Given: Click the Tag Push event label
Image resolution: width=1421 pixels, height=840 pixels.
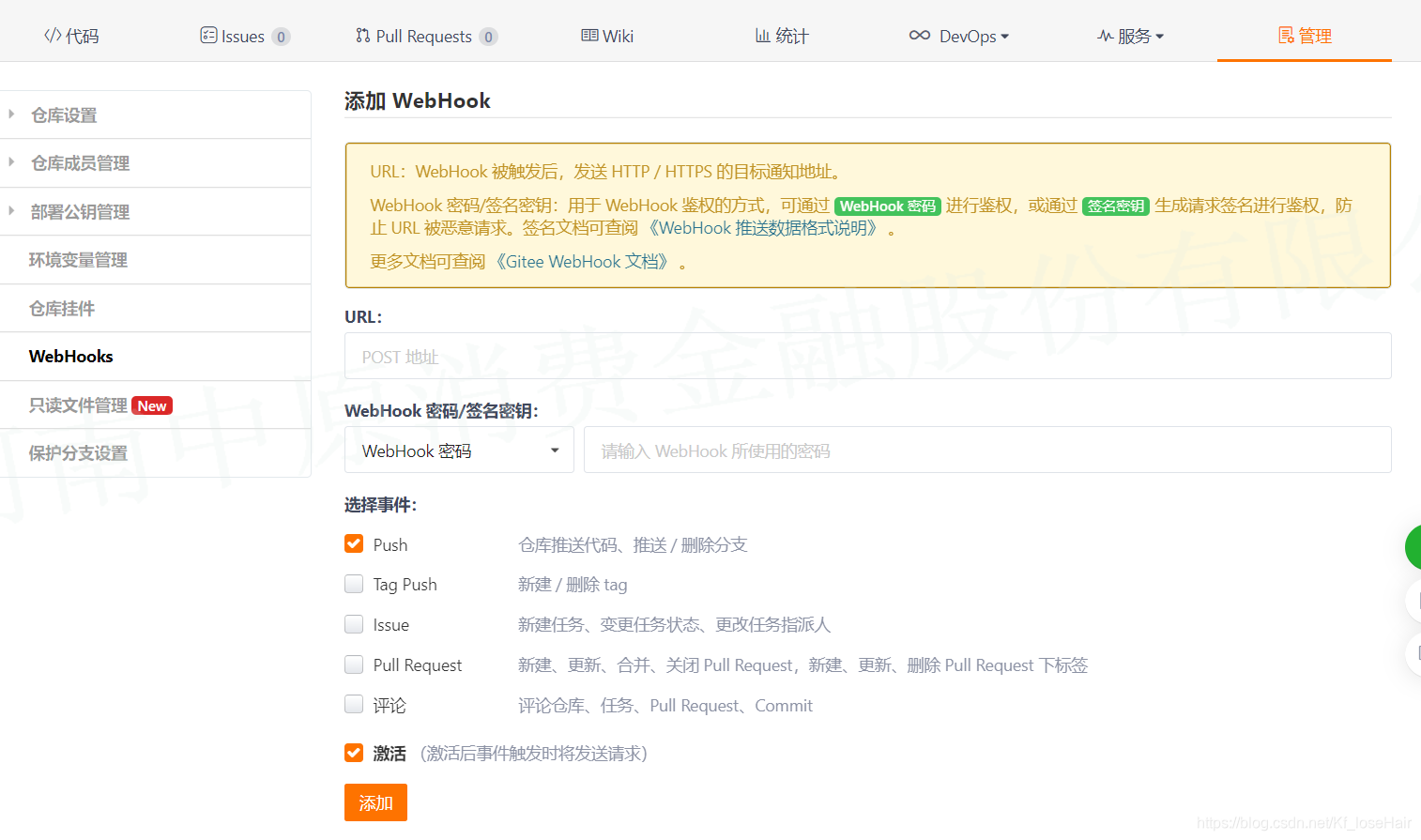Looking at the screenshot, I should pos(405,585).
